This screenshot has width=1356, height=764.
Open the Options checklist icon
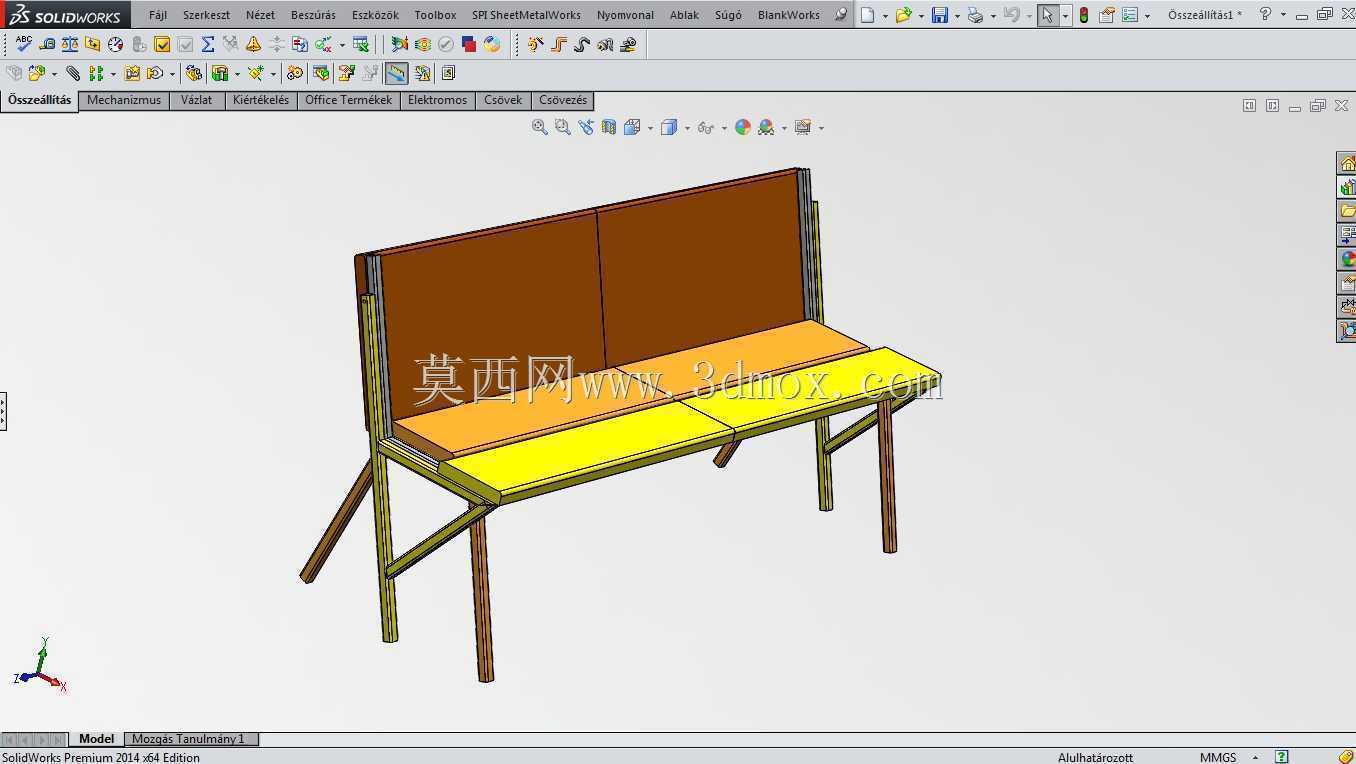pyautogui.click(x=1130, y=15)
